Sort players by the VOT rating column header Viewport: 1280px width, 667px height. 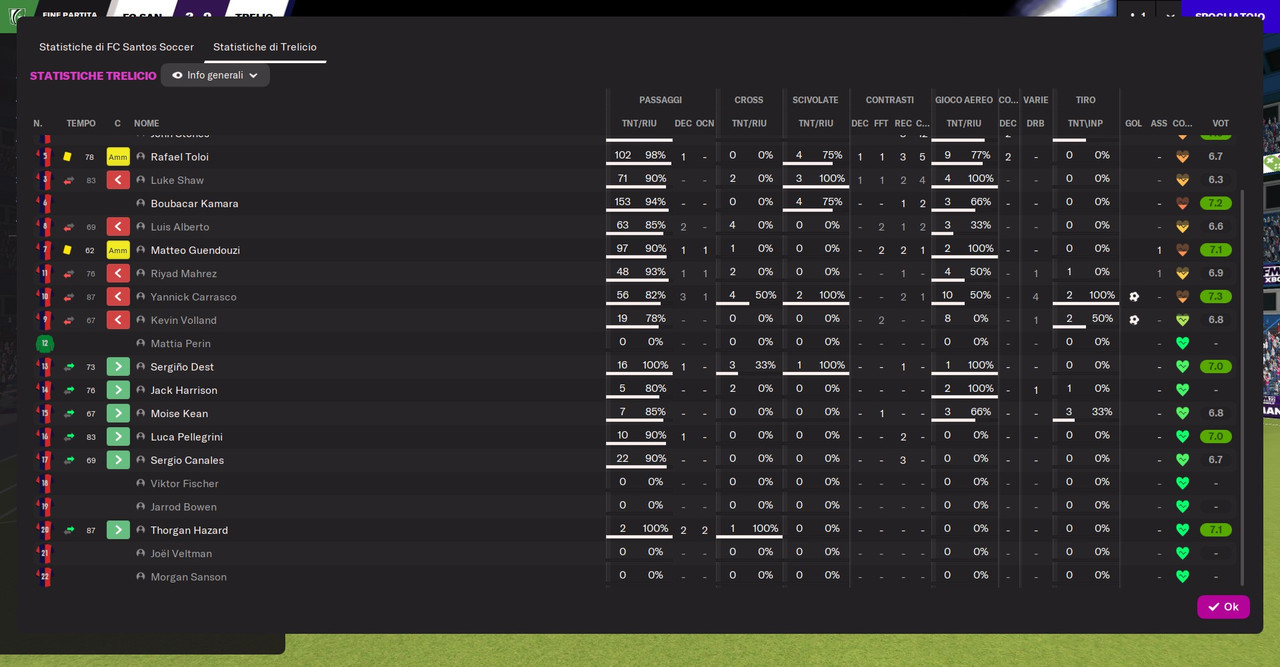point(1220,124)
